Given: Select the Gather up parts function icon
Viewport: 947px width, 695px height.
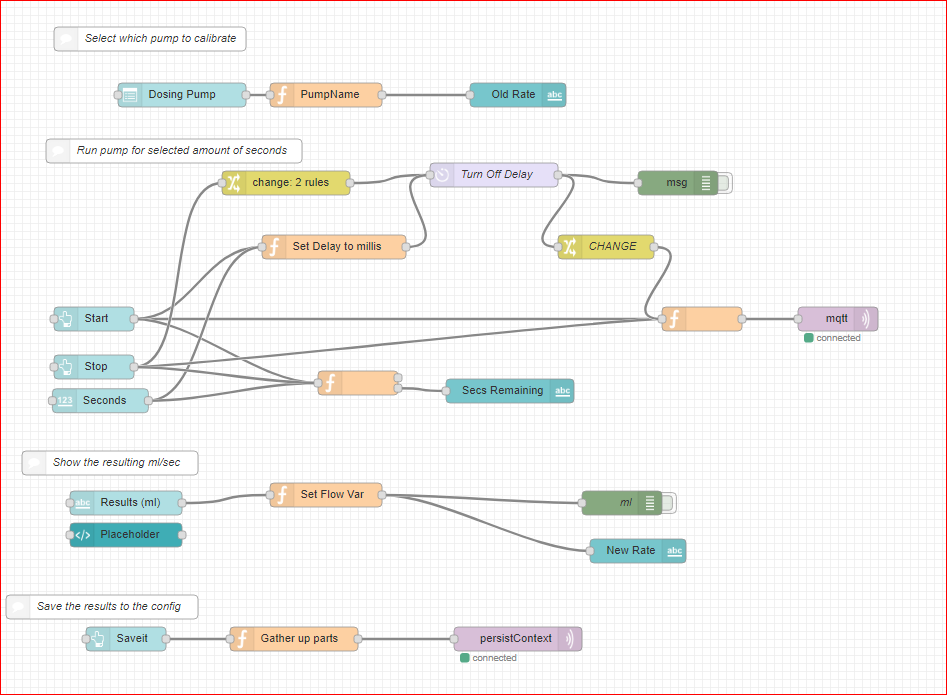Looking at the screenshot, I should tap(242, 639).
